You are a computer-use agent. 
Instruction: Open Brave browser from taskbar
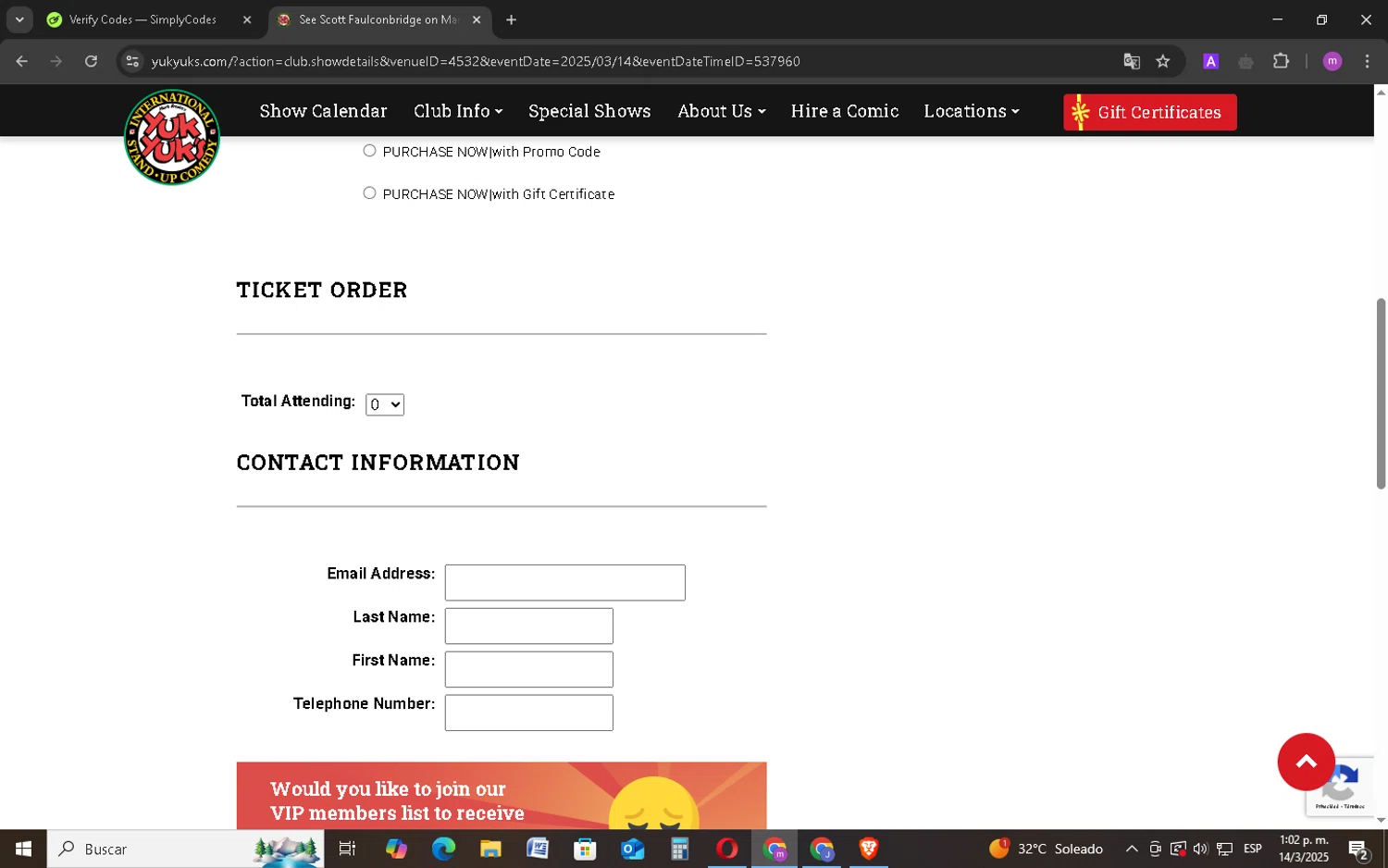pyautogui.click(x=868, y=849)
